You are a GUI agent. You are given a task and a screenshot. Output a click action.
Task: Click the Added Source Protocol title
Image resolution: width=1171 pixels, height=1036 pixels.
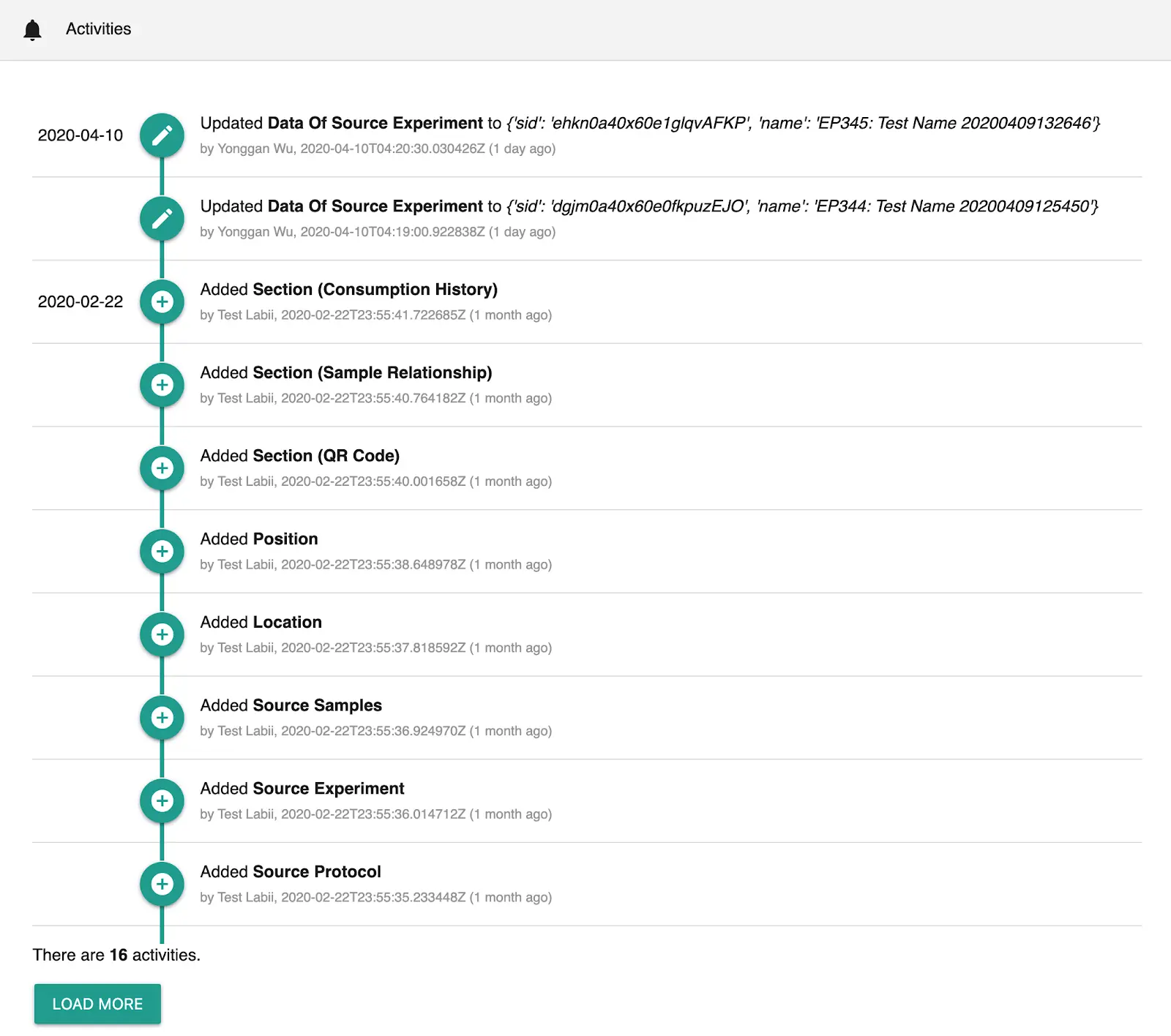point(291,872)
